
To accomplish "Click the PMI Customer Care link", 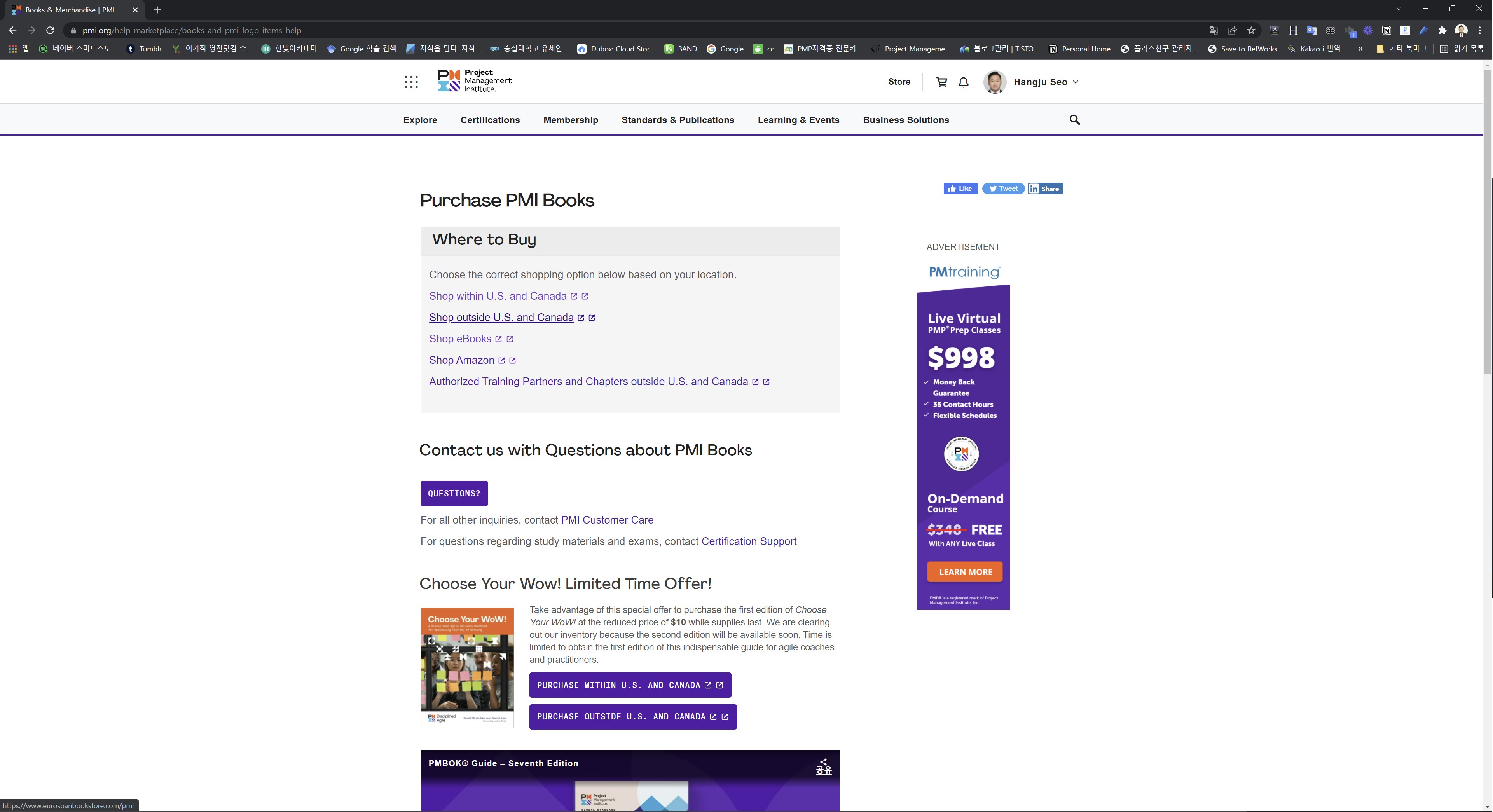I will pos(606,520).
